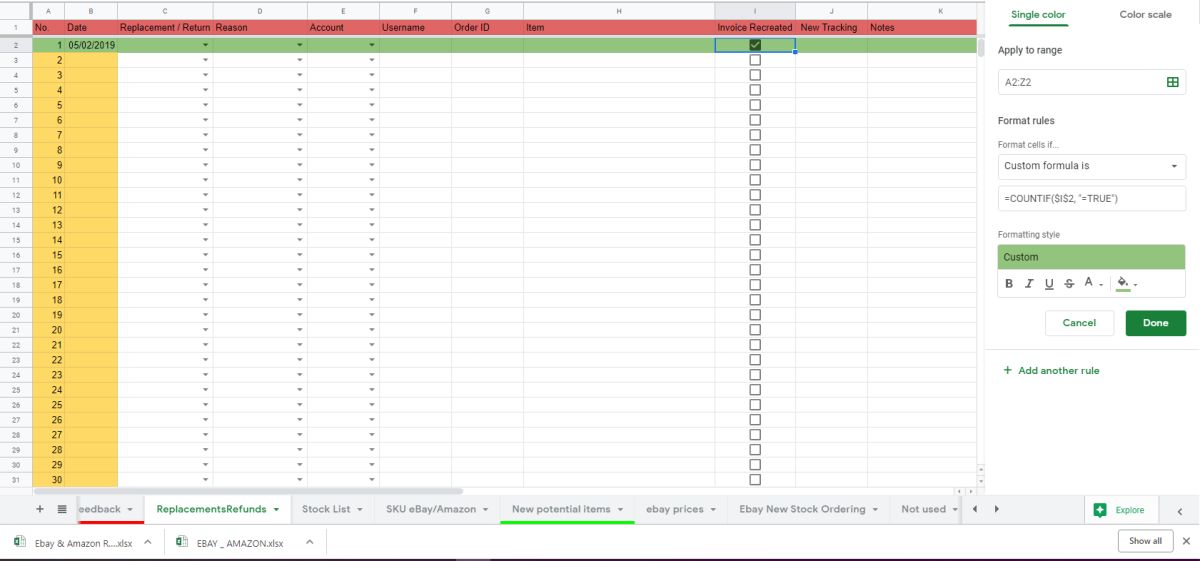Check Invoice Recreated box for row No. 16

(755, 270)
